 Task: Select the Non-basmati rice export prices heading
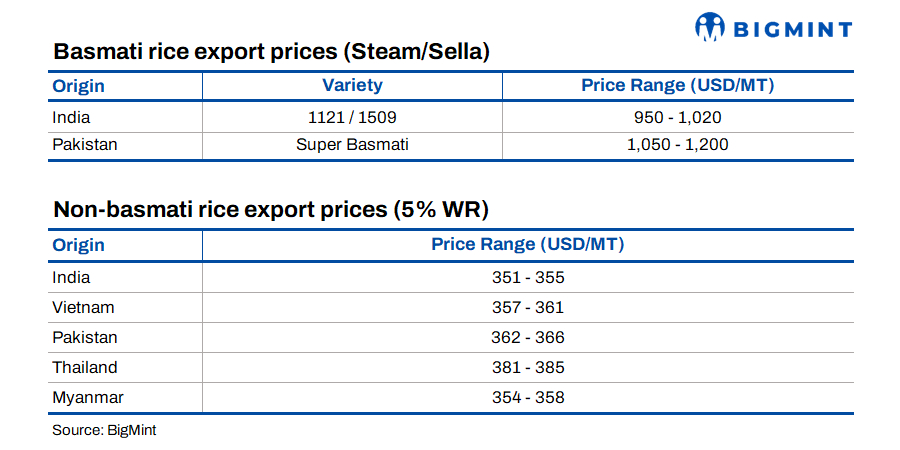[270, 210]
